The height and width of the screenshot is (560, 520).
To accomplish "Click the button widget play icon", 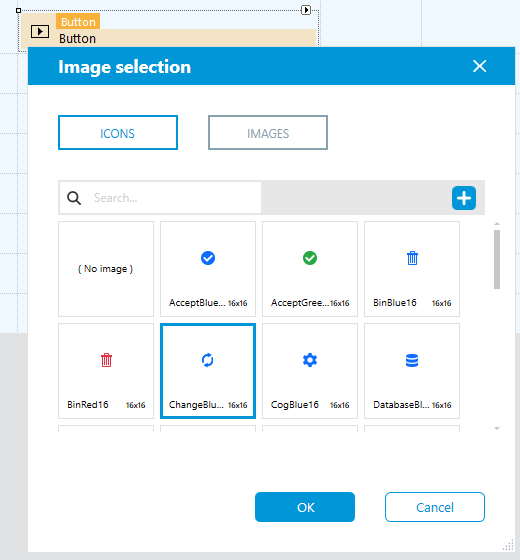I will (x=40, y=32).
